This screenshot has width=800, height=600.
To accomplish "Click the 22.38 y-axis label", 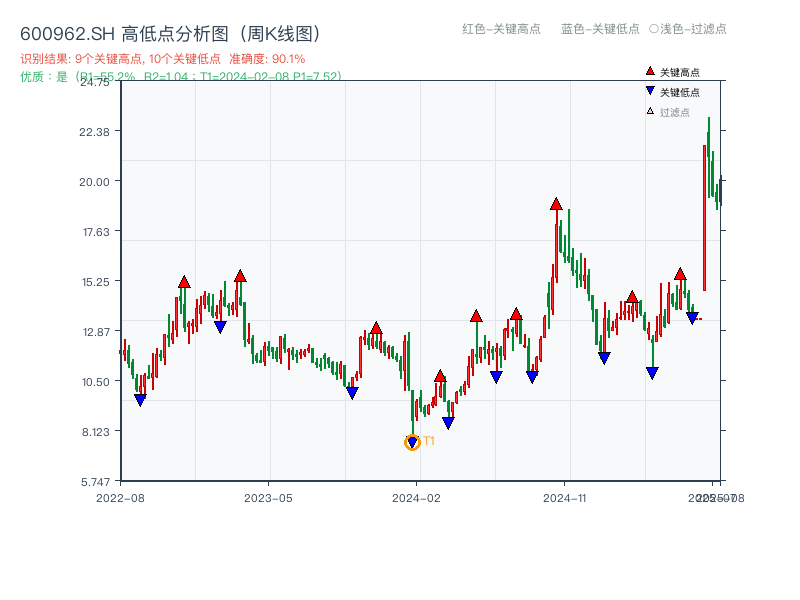I will 94,132.
